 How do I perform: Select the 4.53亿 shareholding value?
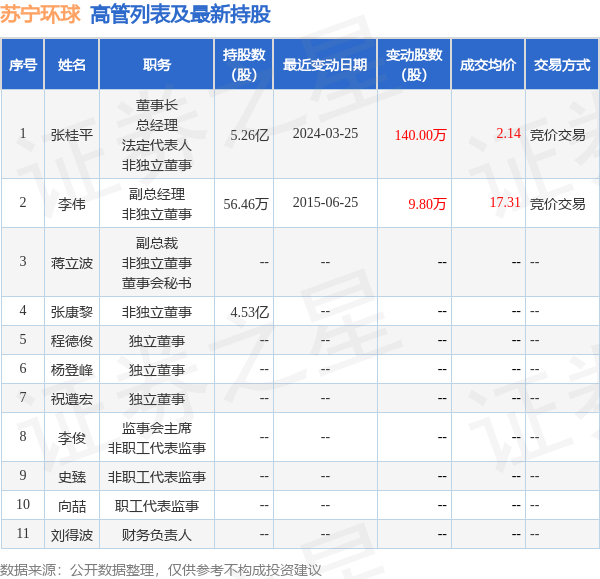click(249, 312)
